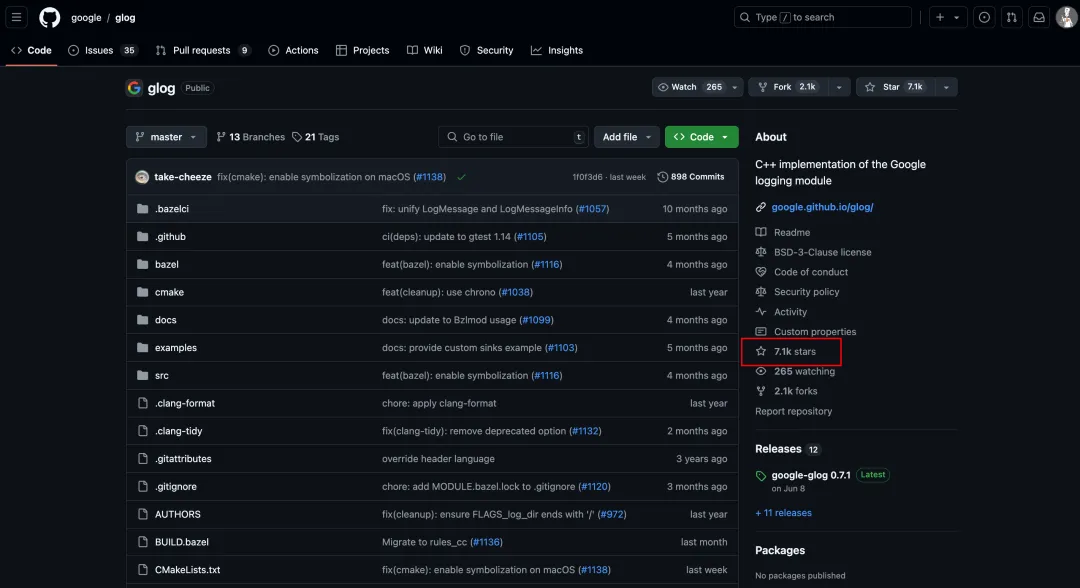Open google.github.io/glog/ website link
This screenshot has height=588, width=1080.
click(822, 207)
